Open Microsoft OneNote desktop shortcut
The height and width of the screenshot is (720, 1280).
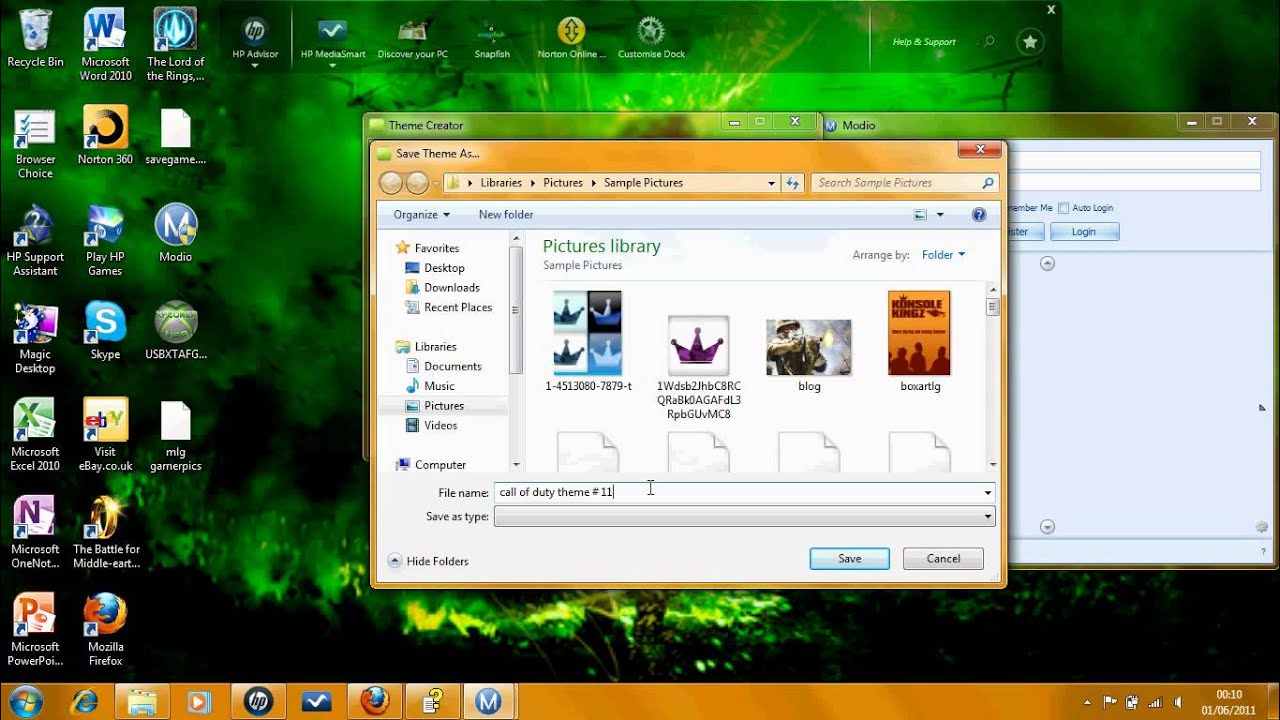[35, 533]
